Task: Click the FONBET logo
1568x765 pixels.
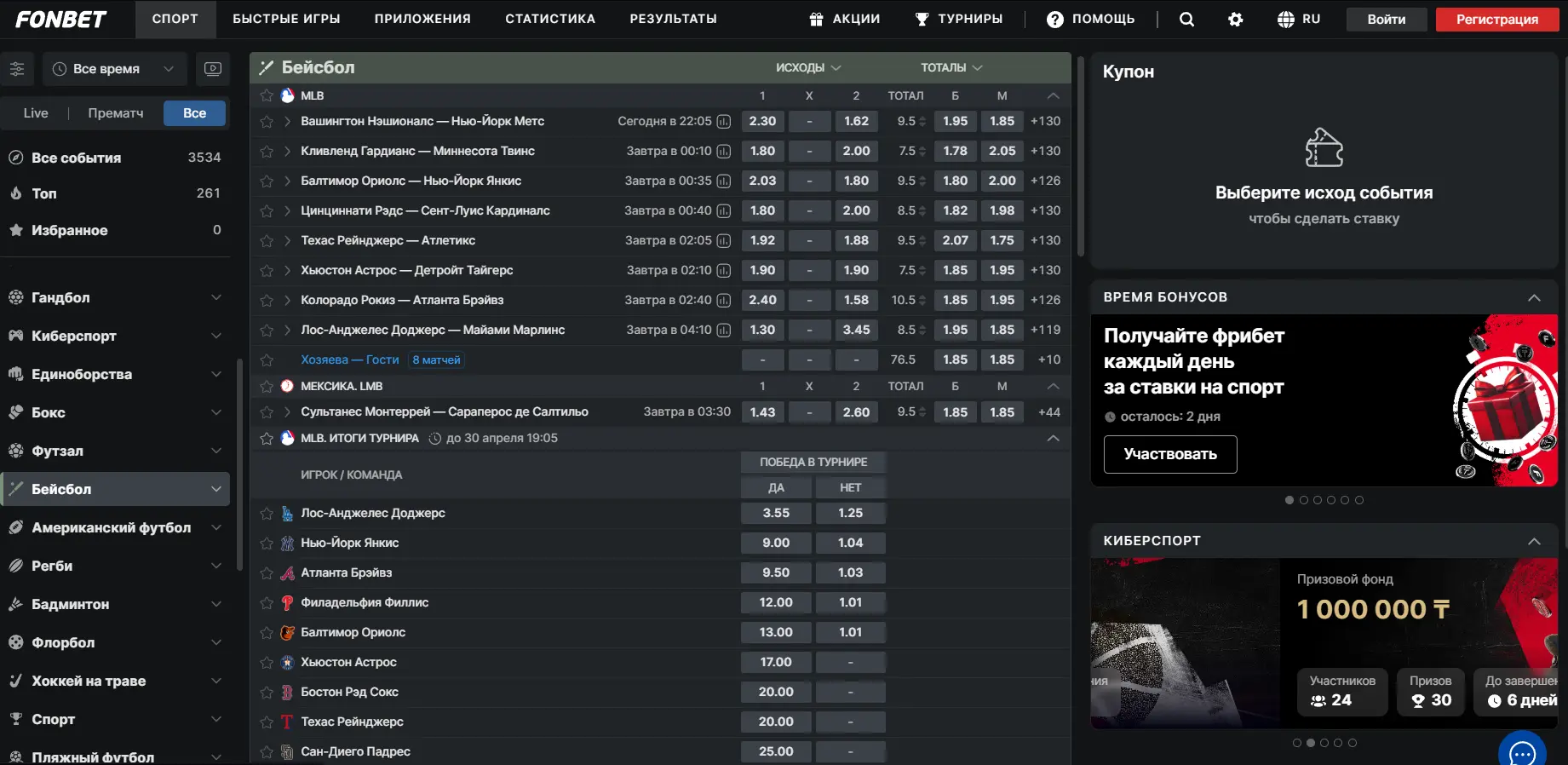Action: [60, 19]
